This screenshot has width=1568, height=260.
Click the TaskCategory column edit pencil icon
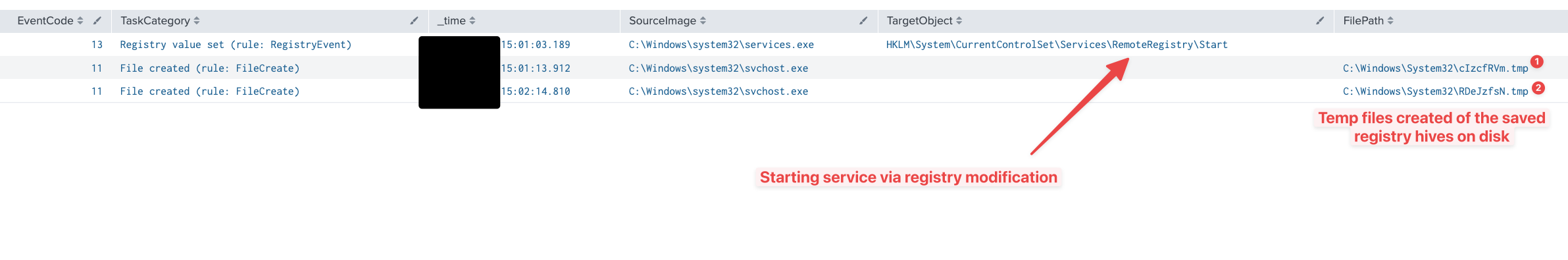(414, 20)
